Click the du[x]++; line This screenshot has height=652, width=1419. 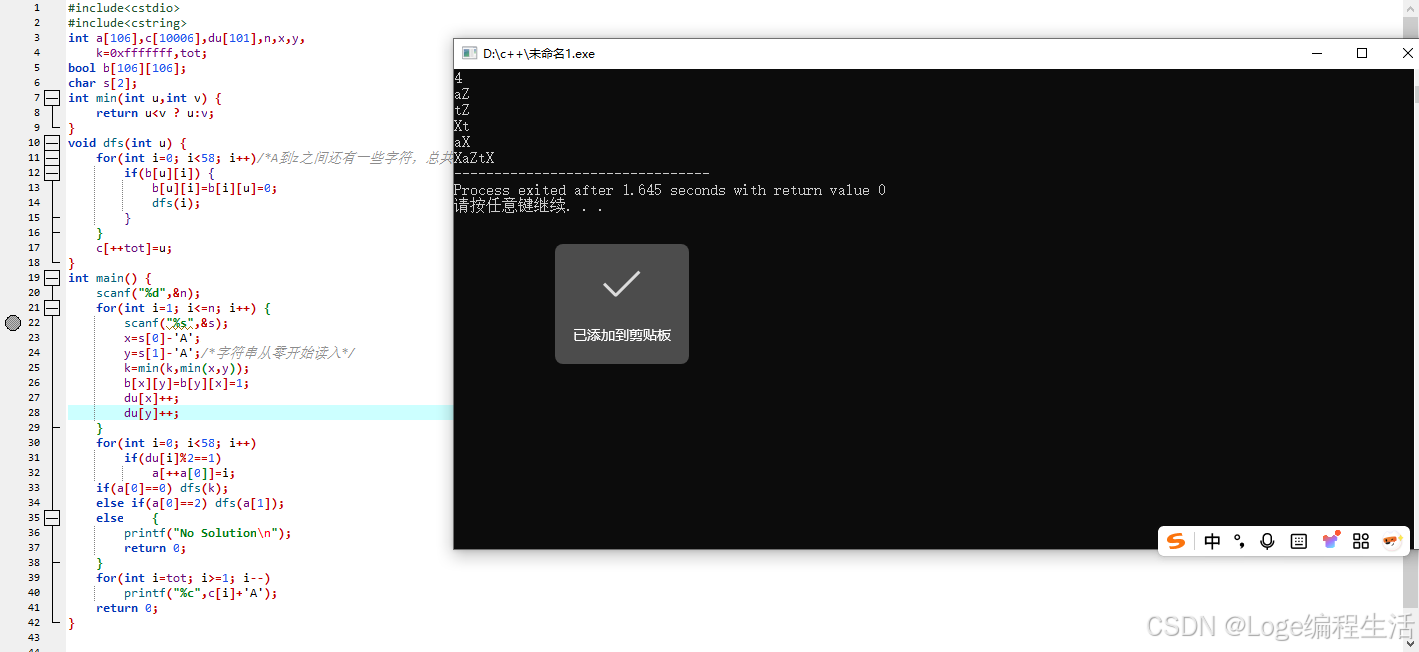click(152, 398)
